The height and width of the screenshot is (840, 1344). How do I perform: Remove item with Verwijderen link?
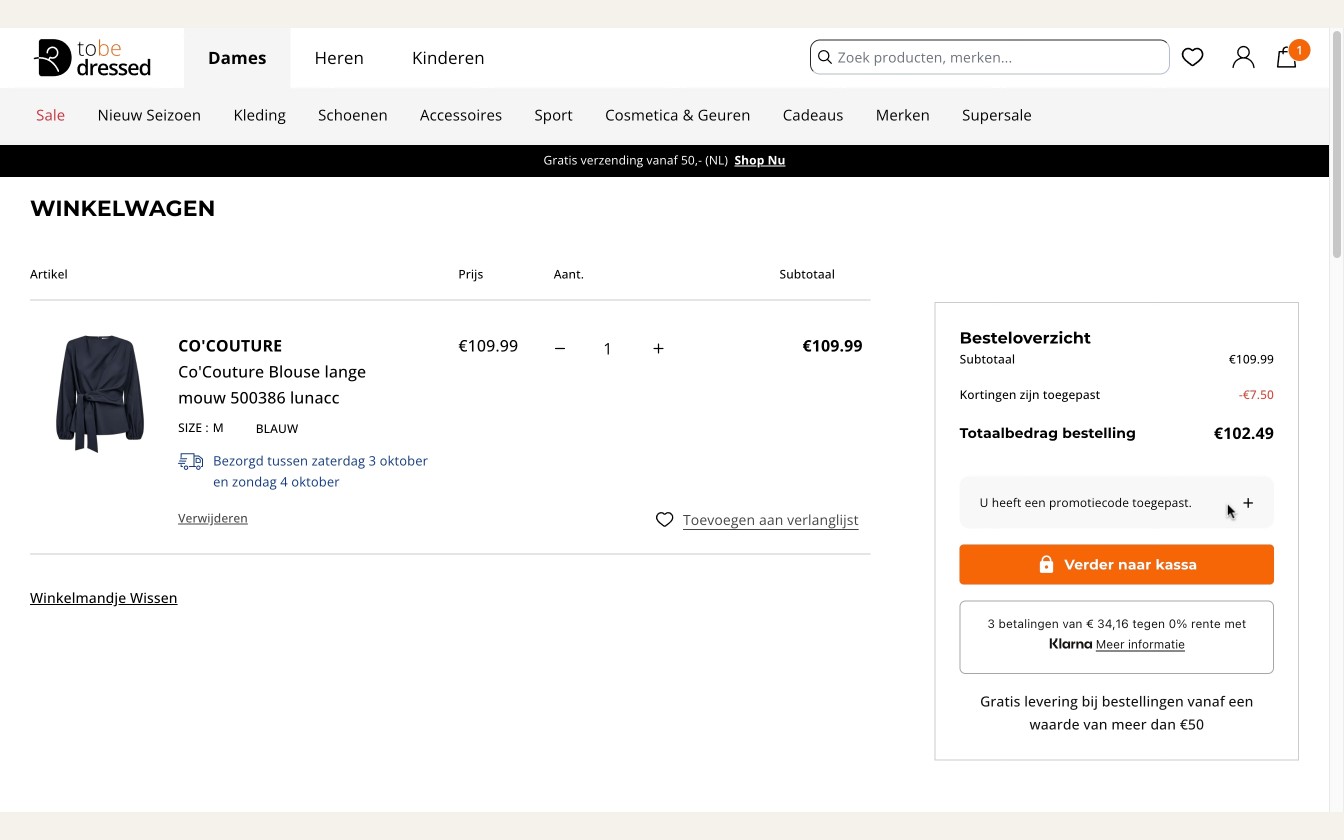(x=213, y=518)
